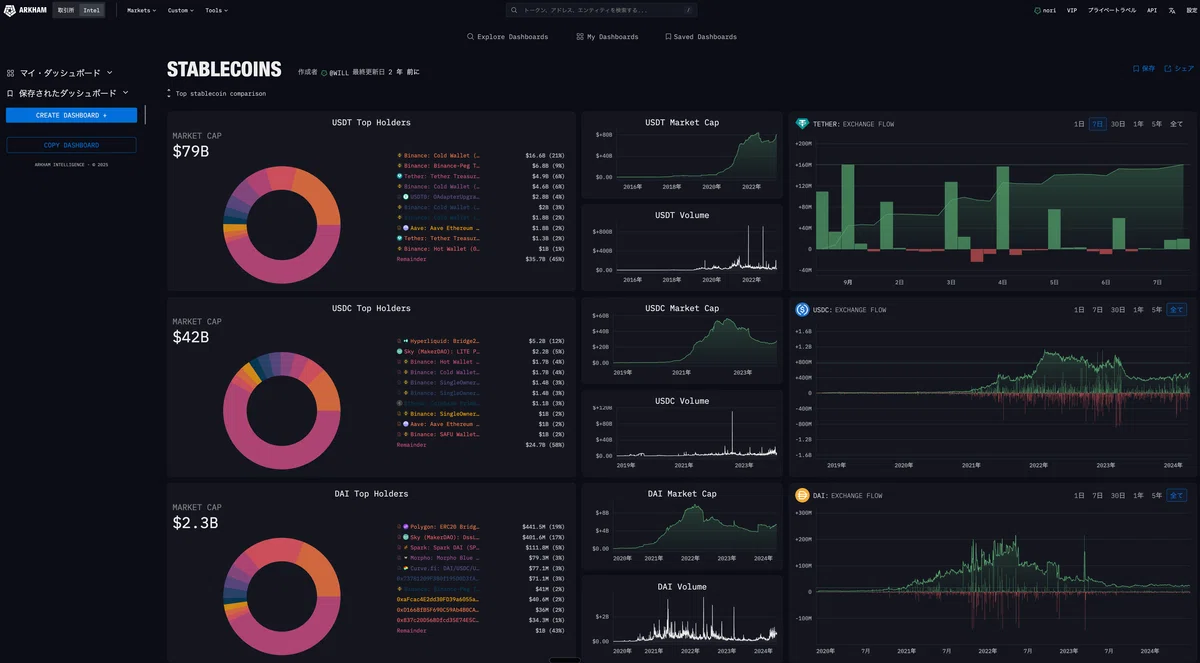The image size is (1200, 663).
Task: Click the grid icon beside マイ・ダッシュボード
Action: (10, 73)
